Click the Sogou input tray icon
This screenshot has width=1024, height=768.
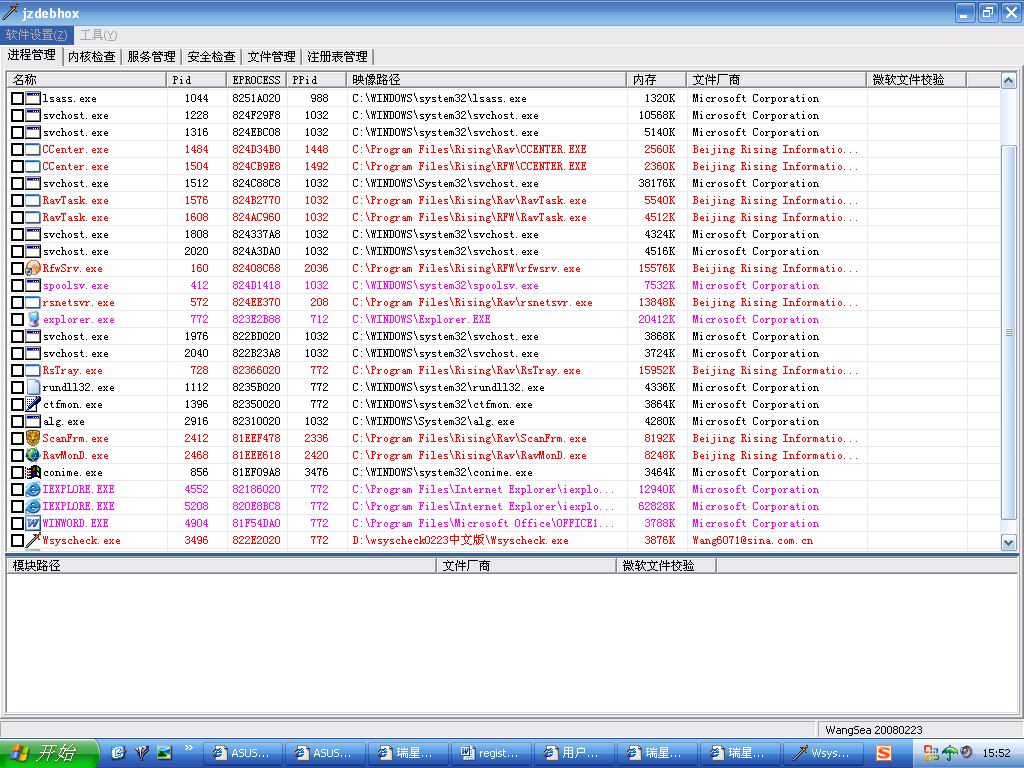click(x=884, y=753)
